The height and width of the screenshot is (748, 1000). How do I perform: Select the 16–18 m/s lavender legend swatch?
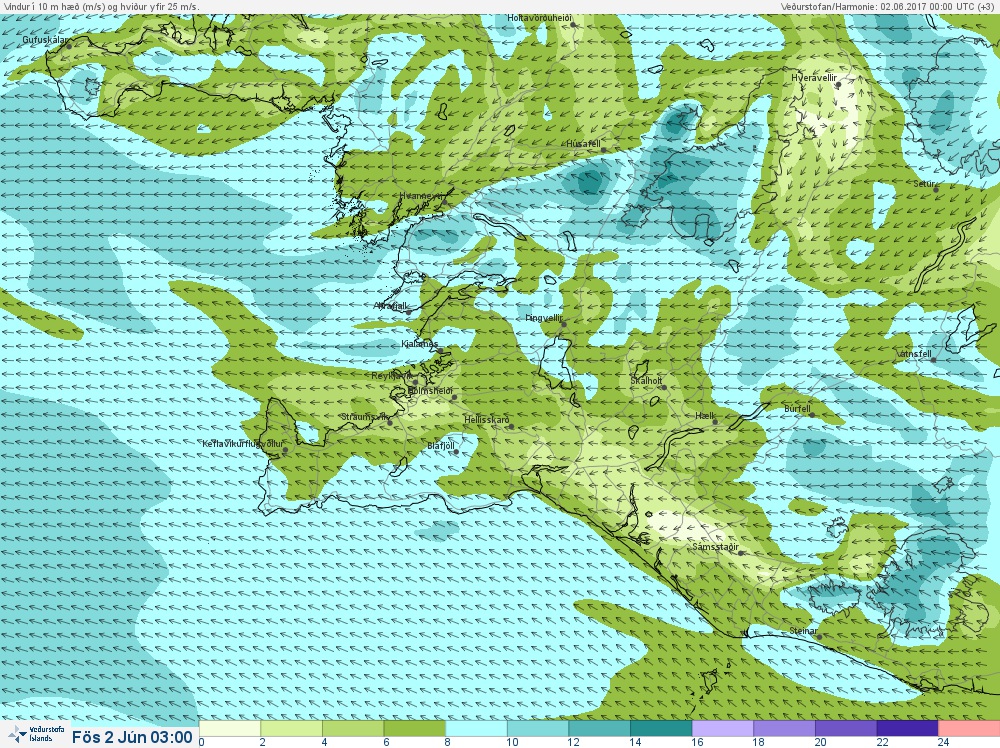coord(723,728)
